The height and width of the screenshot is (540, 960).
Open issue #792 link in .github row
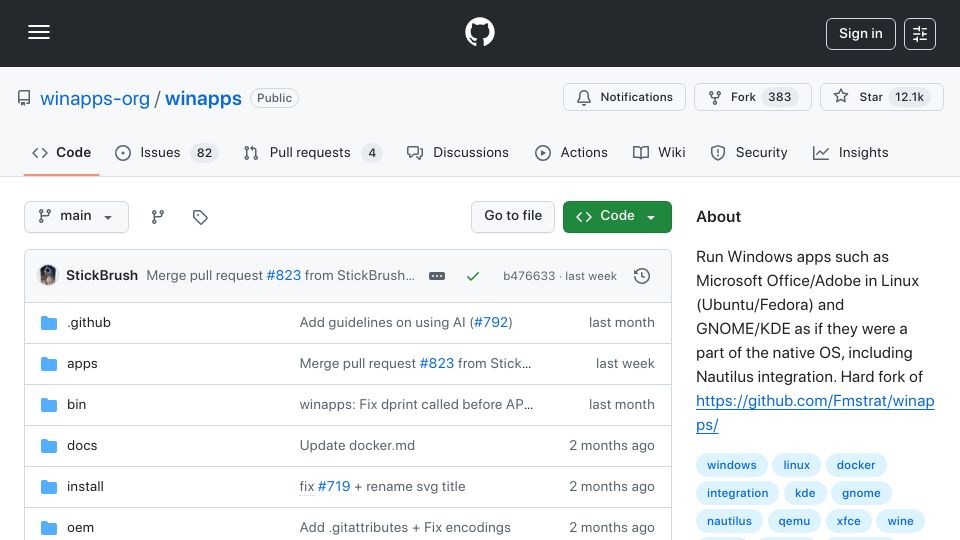491,323
